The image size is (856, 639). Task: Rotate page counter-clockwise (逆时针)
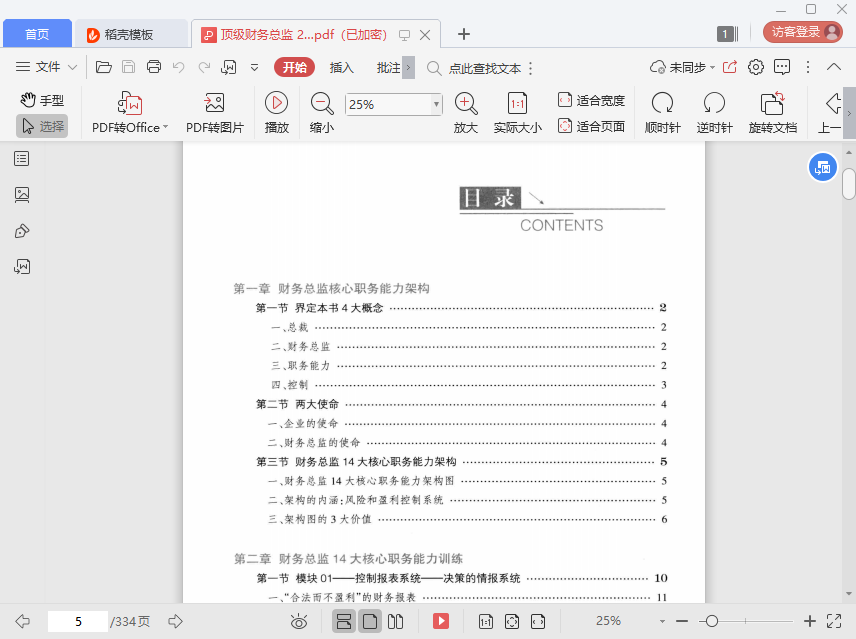pos(714,103)
